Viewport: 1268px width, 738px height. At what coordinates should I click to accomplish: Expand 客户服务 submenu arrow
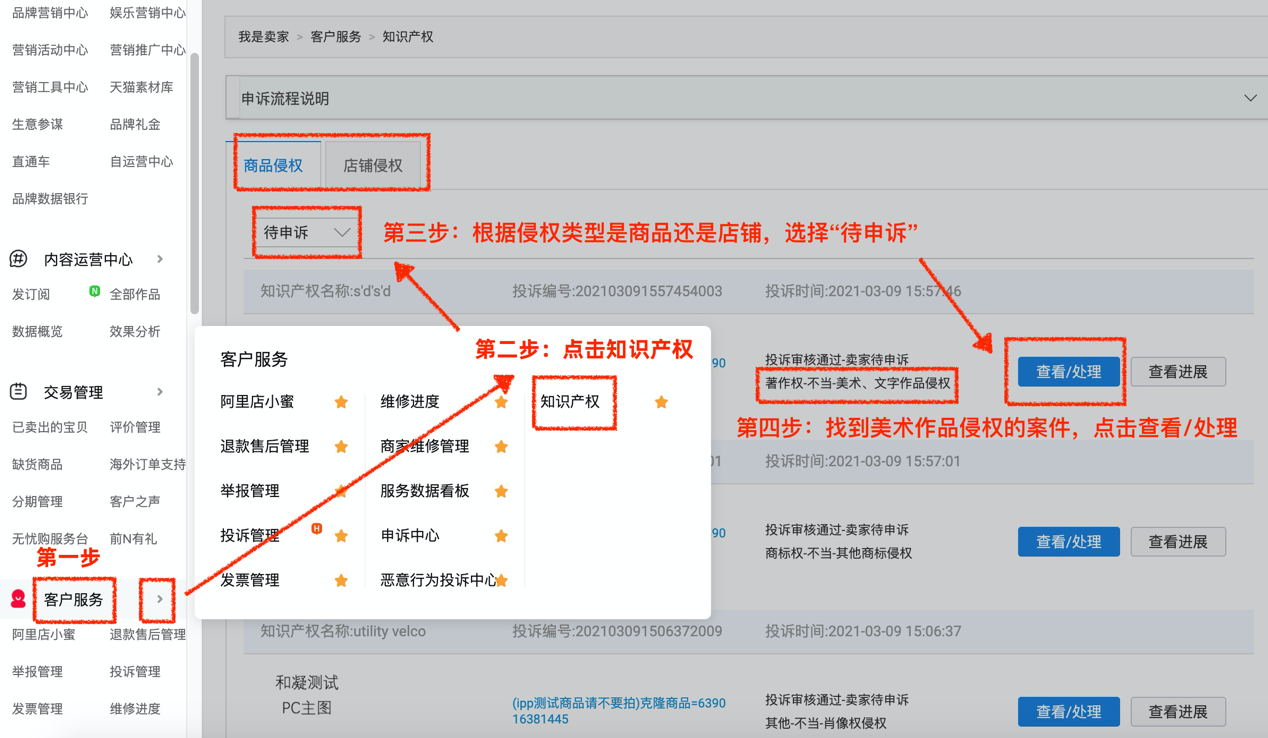[x=160, y=600]
